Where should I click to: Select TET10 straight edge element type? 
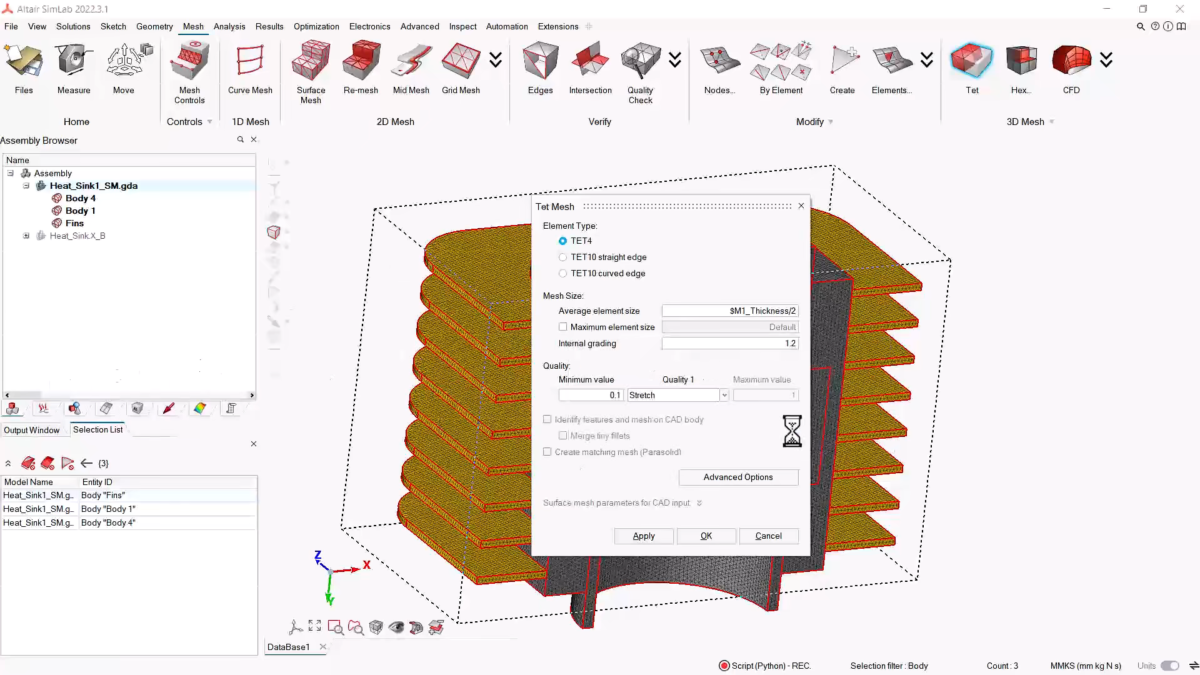pyautogui.click(x=563, y=257)
